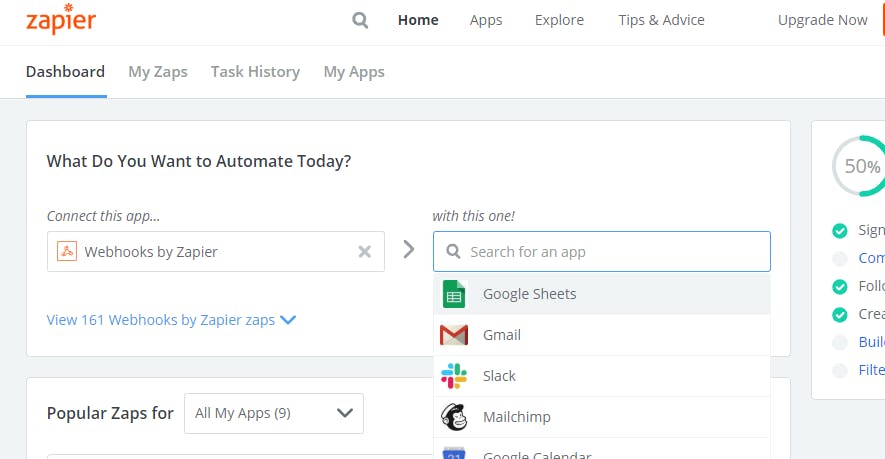
Task: Open the All My Apps dropdown
Action: 274,413
